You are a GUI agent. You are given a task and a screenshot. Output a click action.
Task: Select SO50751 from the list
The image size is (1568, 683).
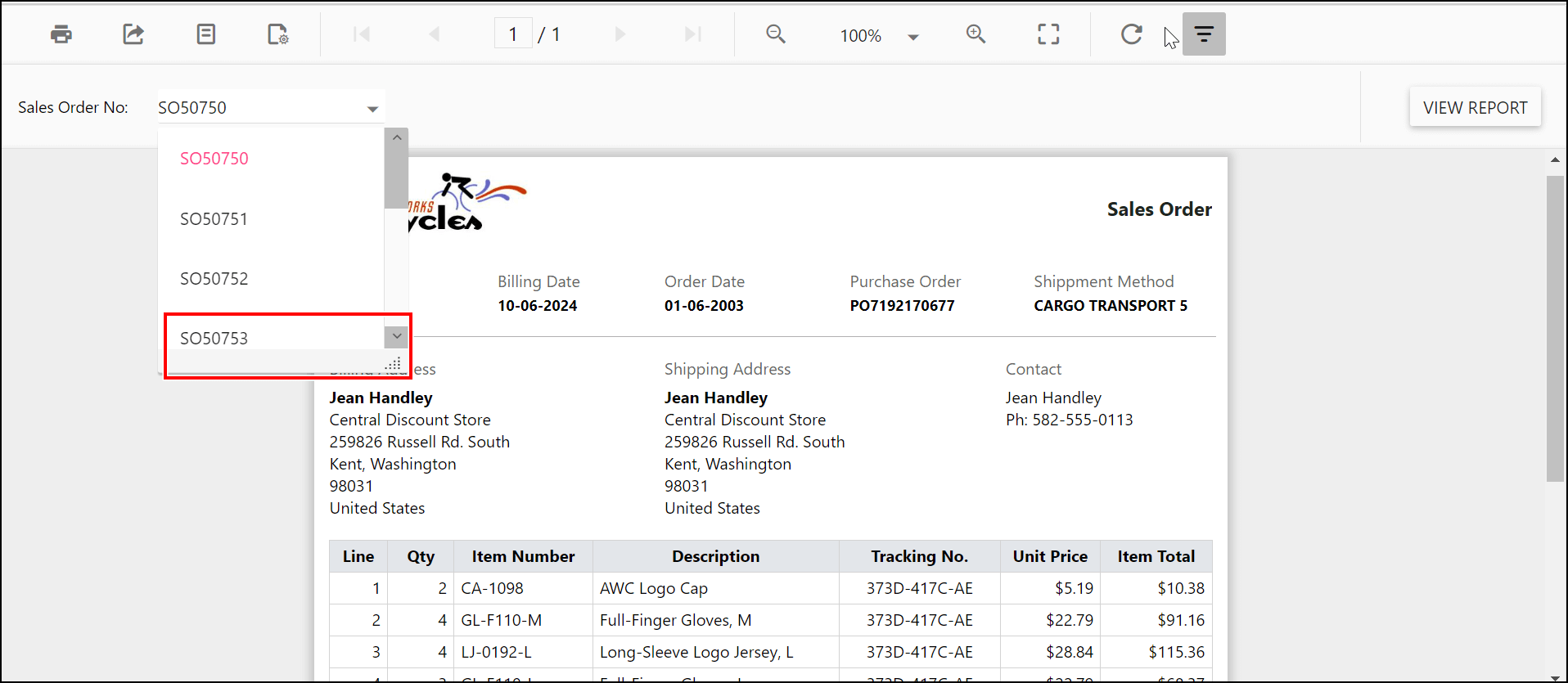pos(214,219)
